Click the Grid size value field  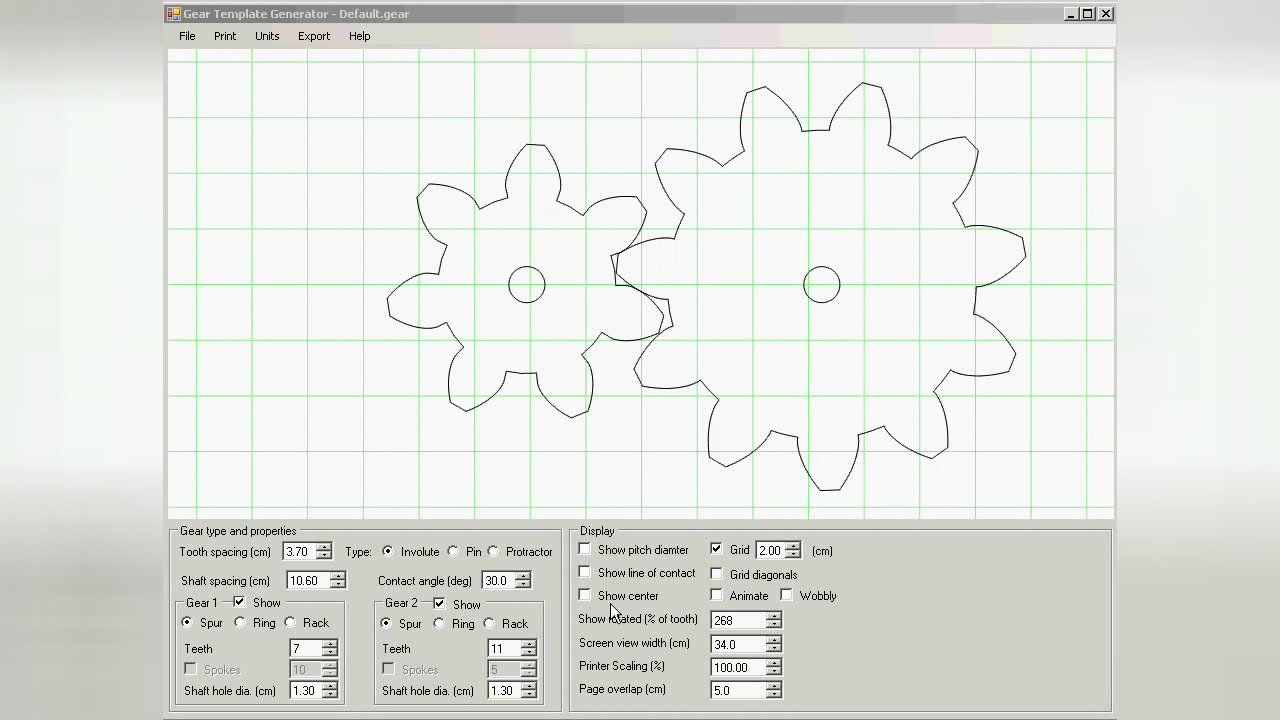[x=770, y=550]
